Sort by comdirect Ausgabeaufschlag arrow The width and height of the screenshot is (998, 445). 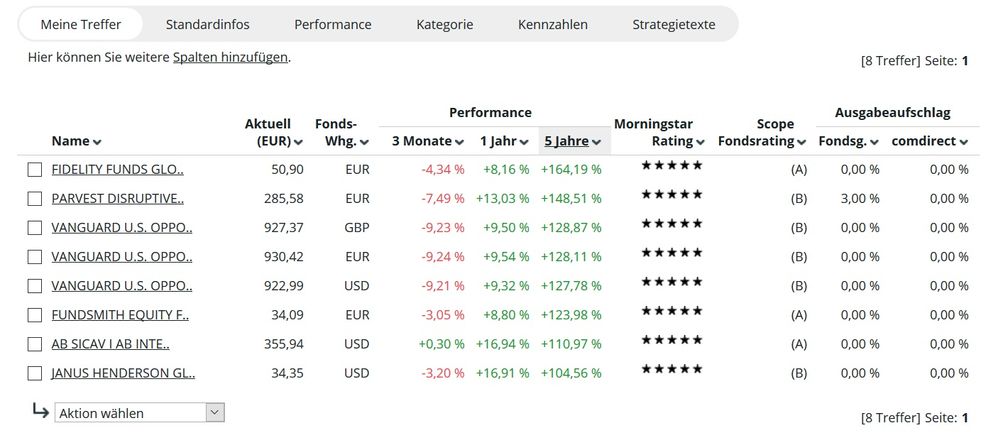tap(963, 142)
